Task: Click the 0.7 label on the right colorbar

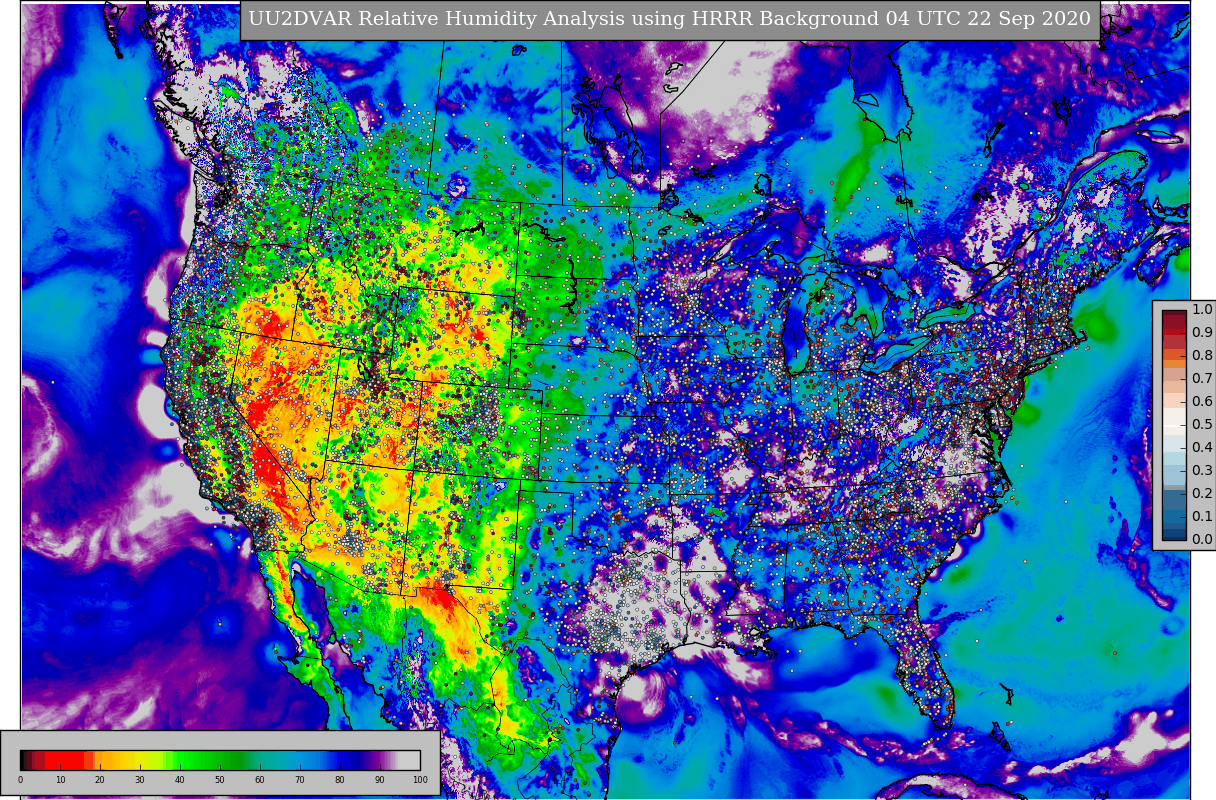Action: (x=1201, y=379)
